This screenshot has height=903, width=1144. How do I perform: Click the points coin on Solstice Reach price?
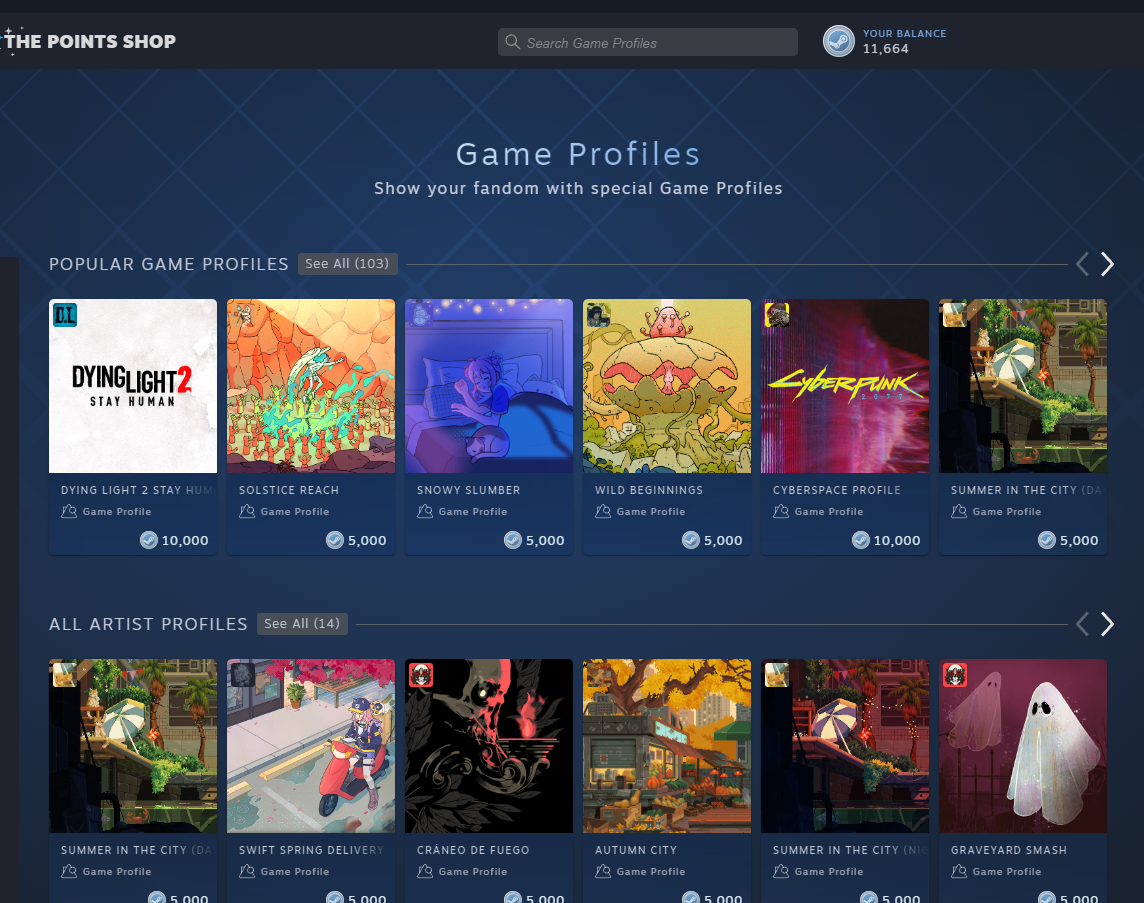click(x=335, y=540)
